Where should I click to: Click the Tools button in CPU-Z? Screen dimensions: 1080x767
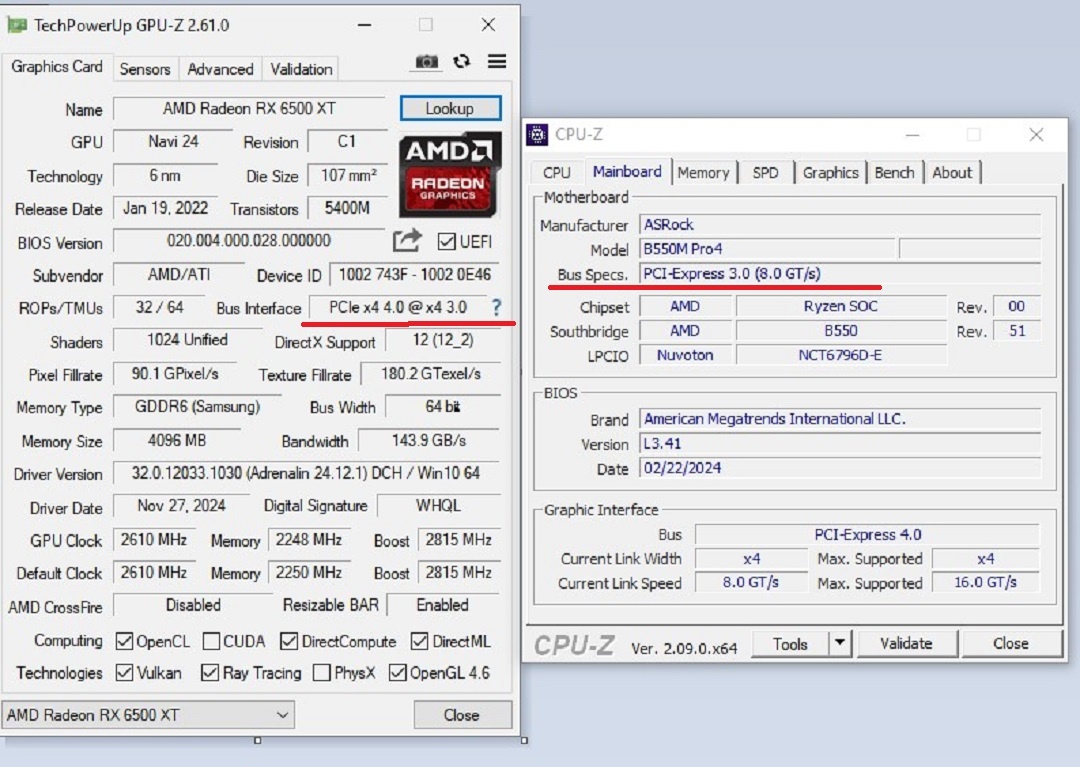790,644
